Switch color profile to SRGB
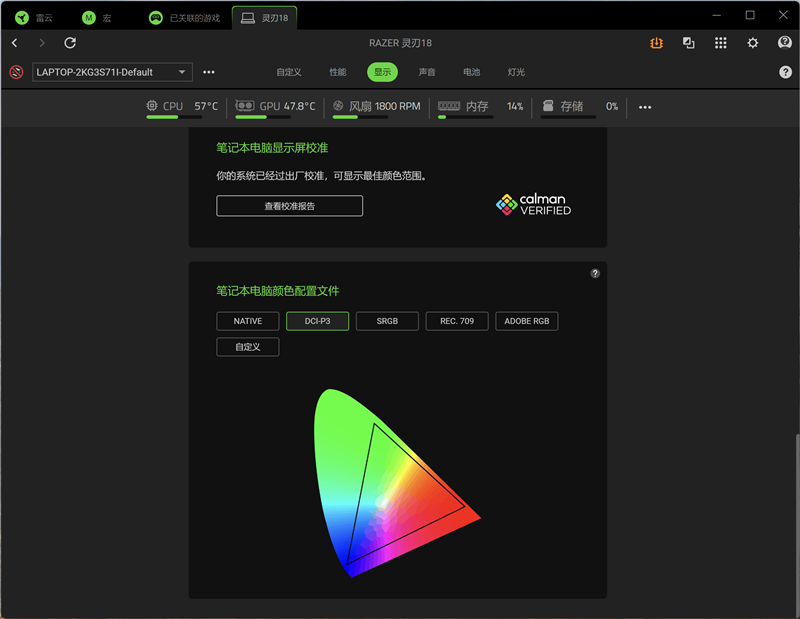This screenshot has height=619, width=800. 387,321
